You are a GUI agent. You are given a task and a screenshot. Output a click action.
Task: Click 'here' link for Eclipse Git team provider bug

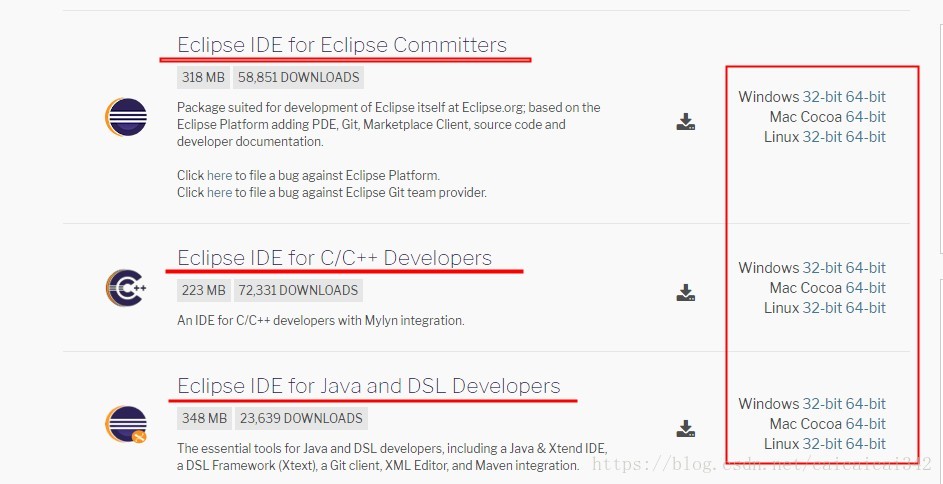(220, 192)
